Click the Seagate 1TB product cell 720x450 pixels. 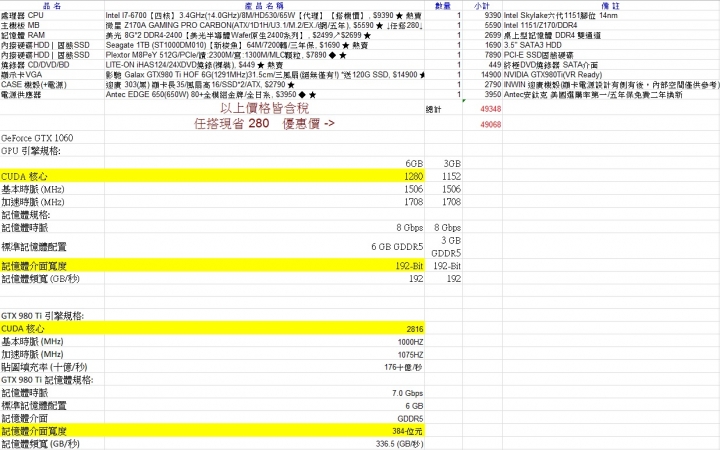[x=264, y=45]
